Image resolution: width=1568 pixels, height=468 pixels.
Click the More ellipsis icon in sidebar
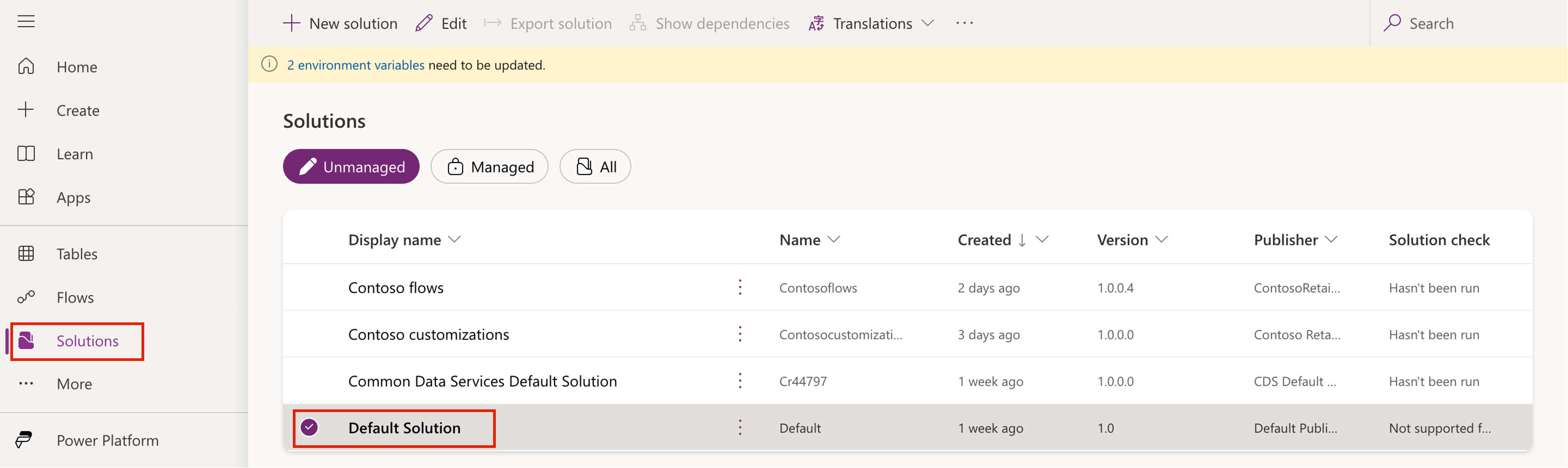pos(26,384)
